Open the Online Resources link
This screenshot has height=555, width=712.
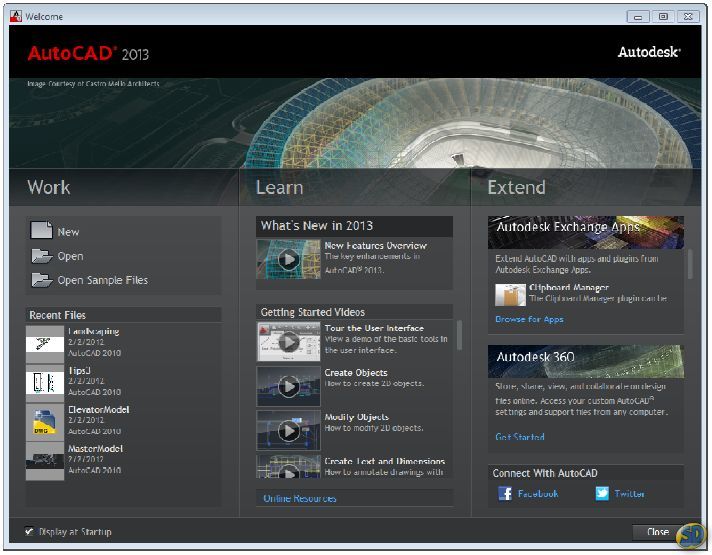[x=300, y=498]
